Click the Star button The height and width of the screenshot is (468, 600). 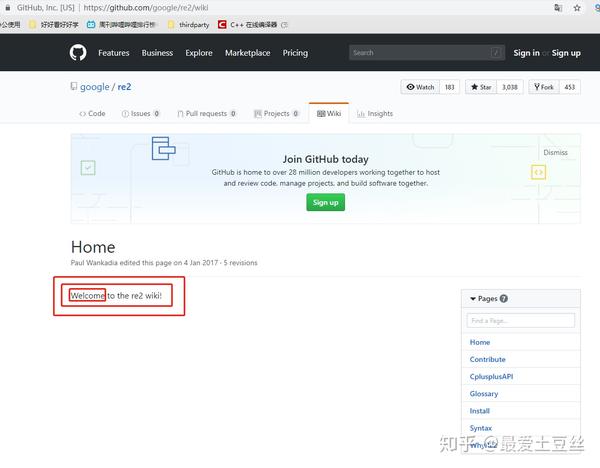pos(481,87)
